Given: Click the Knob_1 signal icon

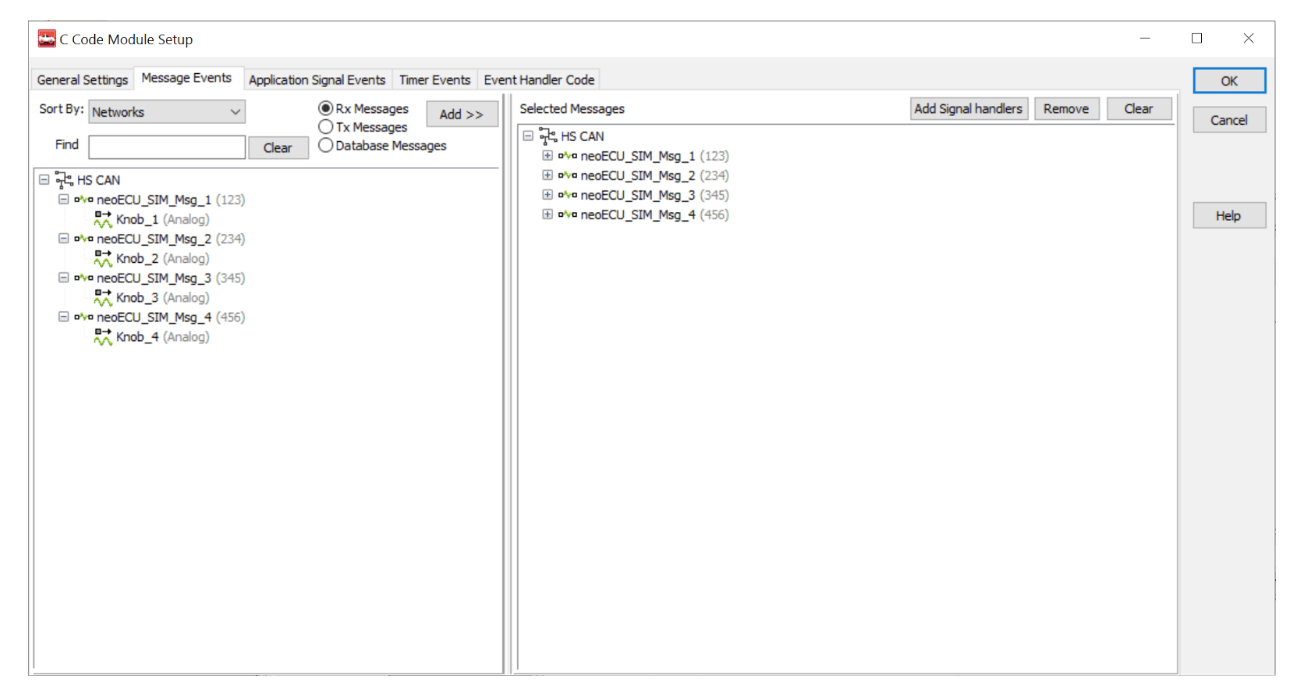Looking at the screenshot, I should pos(103,219).
